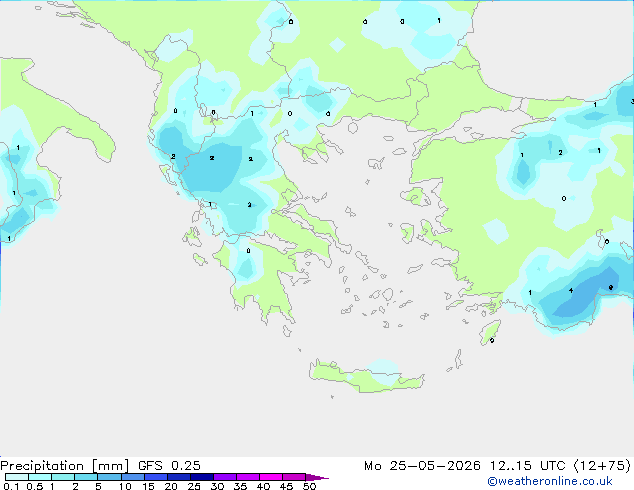
Task: Select the 20–25 mm legend color swatch
Action: pos(179,477)
